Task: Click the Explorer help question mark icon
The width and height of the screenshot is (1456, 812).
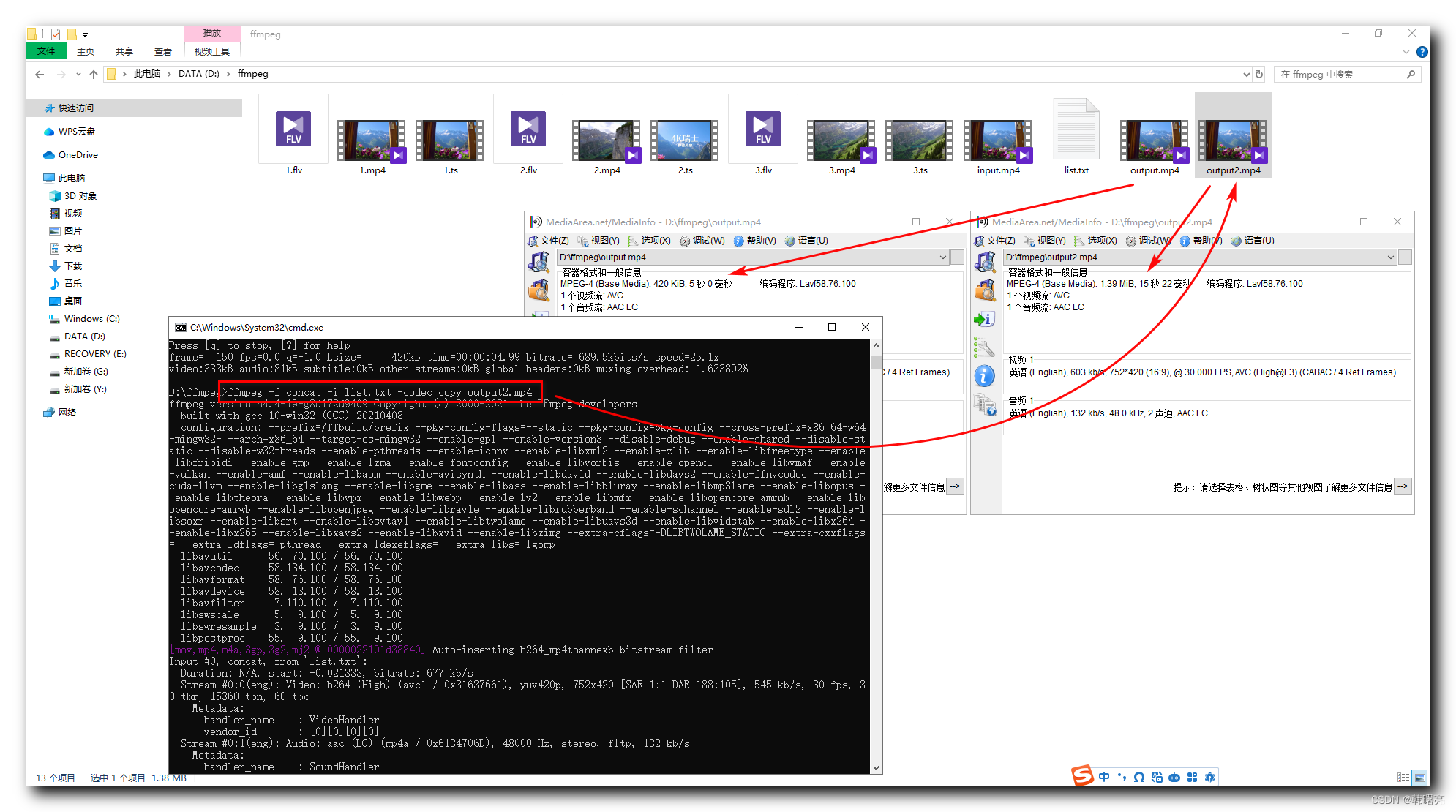Action: 1422,52
